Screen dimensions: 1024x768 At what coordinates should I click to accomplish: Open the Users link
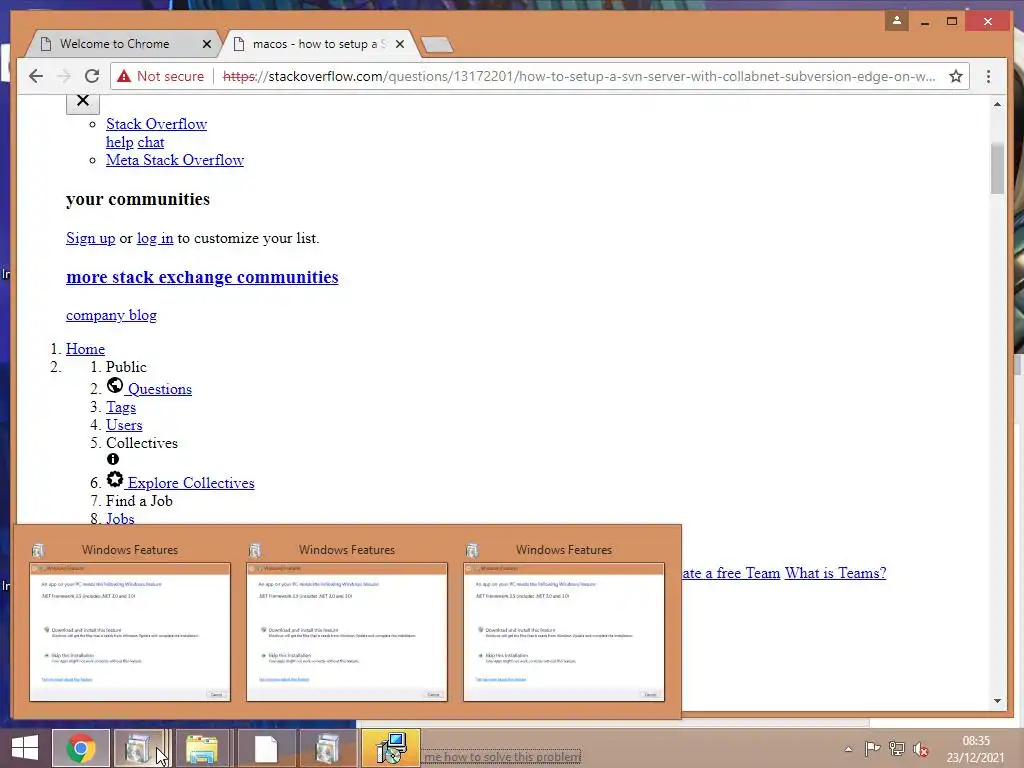point(124,425)
